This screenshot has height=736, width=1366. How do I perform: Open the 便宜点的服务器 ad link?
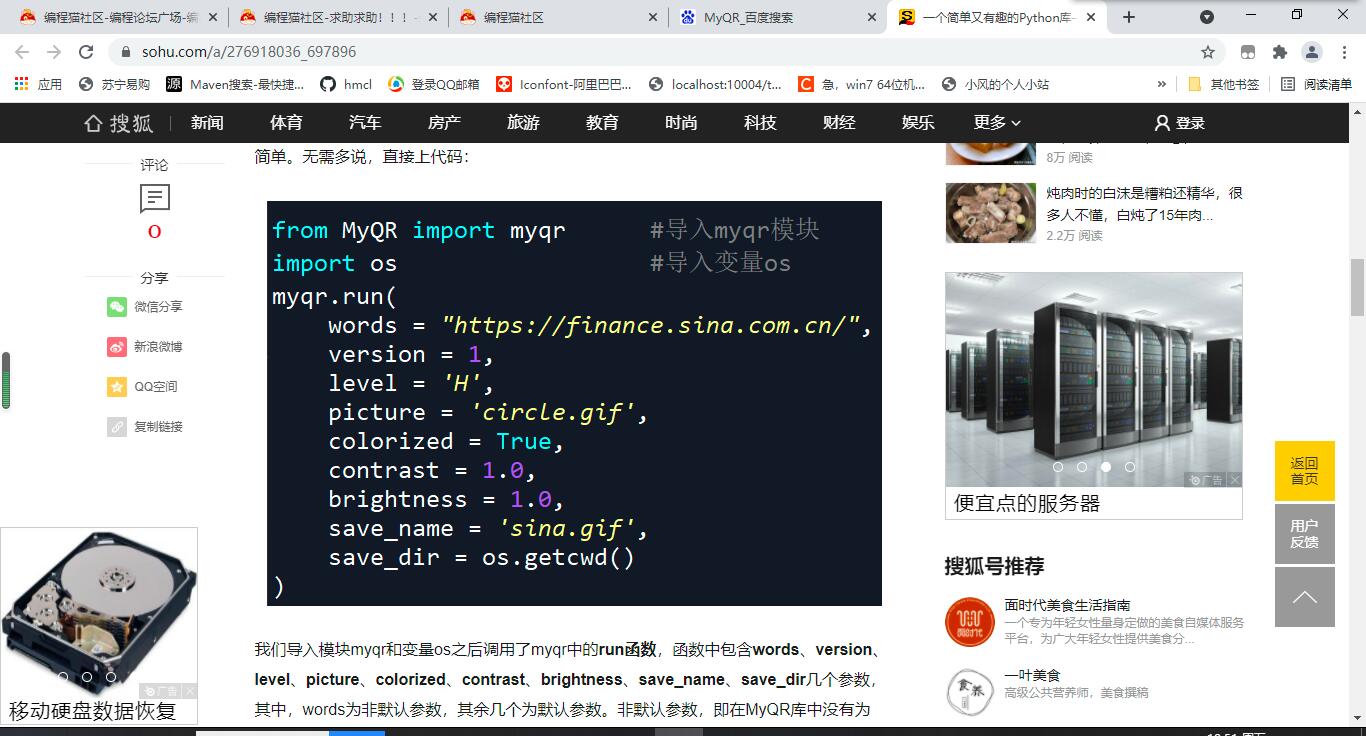tap(1027, 503)
